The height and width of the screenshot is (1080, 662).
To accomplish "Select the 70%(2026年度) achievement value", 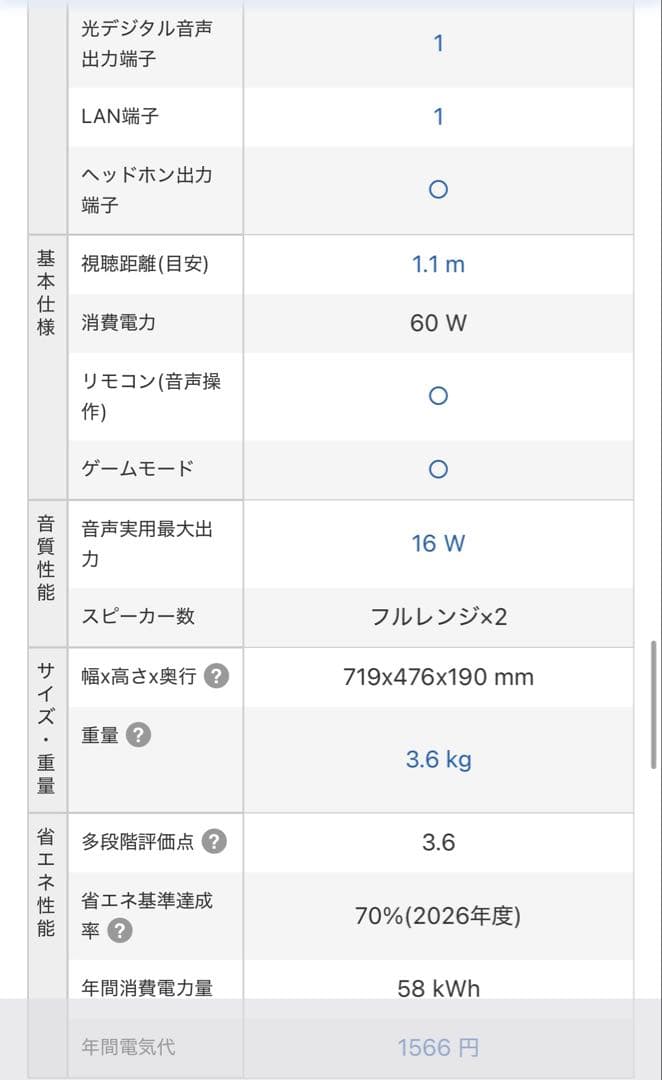I will [x=437, y=915].
